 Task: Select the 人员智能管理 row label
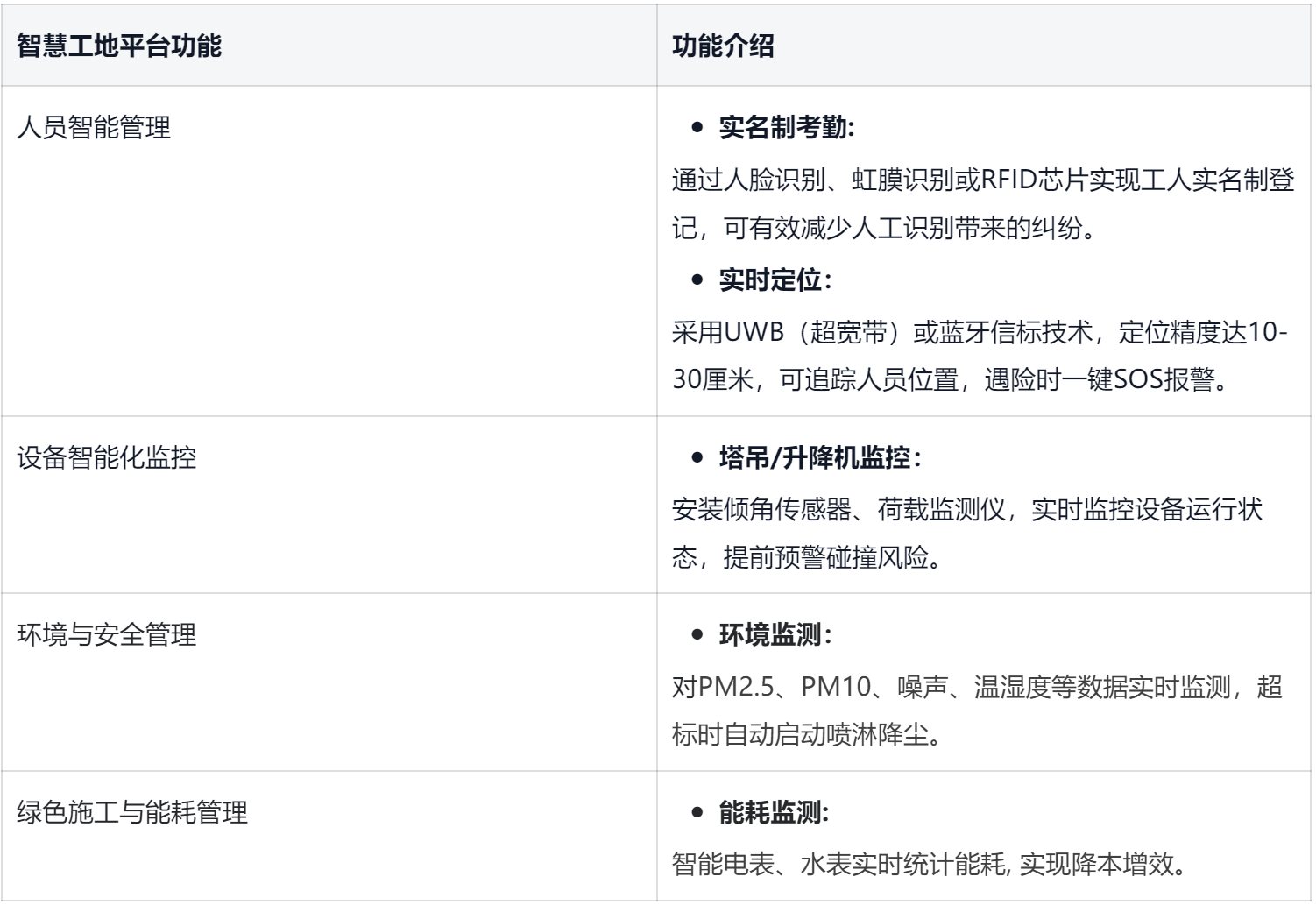click(94, 128)
